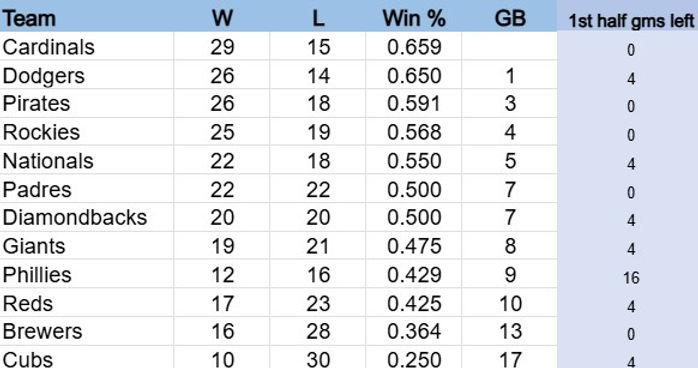Click the Giants win percentage 0.475
Viewport: 698px width, 368px height.
pos(414,246)
